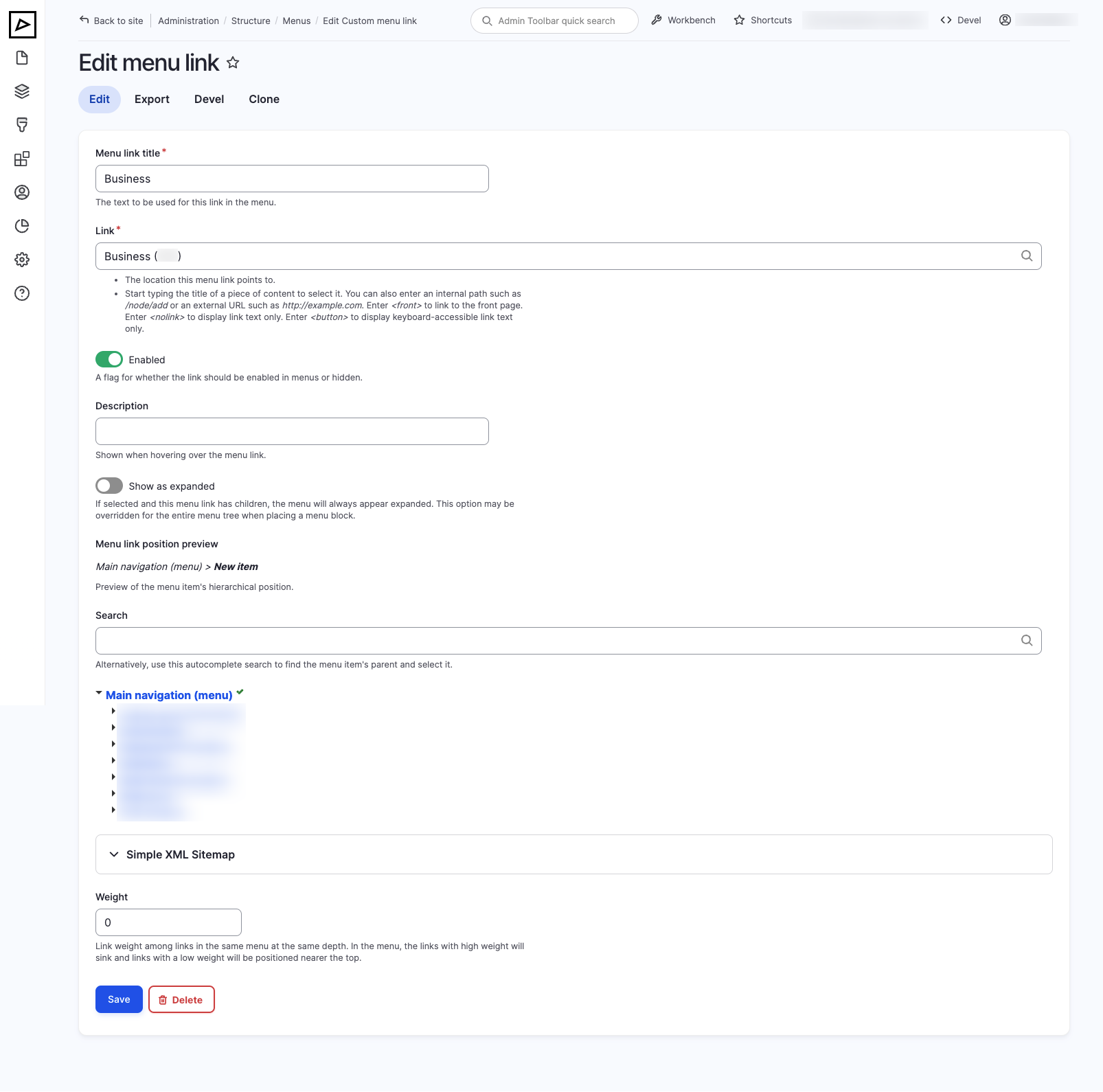Open the Structure layers icon in sidebar
Image resolution: width=1103 pixels, height=1092 pixels.
click(22, 91)
